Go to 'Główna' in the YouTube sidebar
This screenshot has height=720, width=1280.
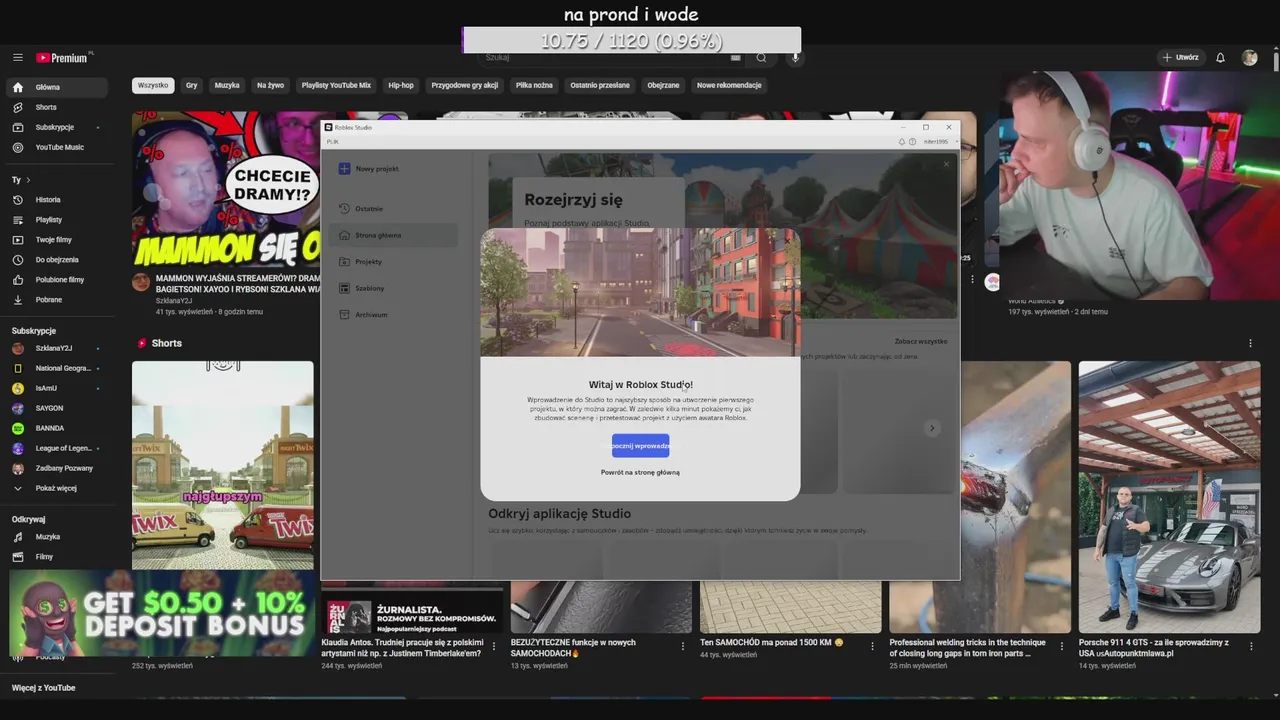[59, 87]
